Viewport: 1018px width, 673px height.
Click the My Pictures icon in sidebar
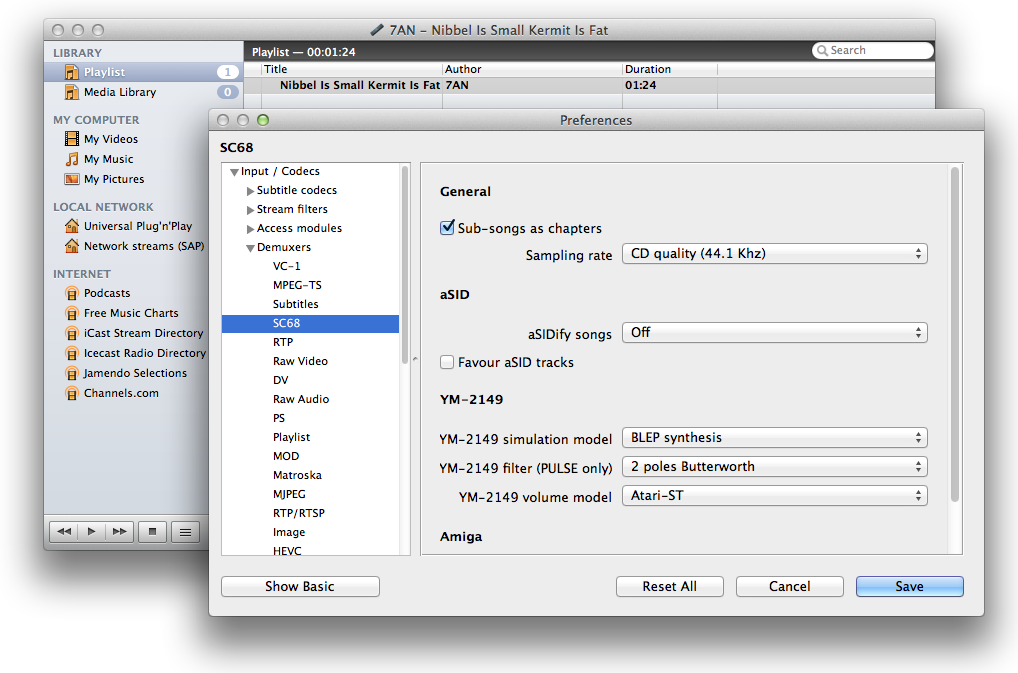pyautogui.click(x=72, y=179)
